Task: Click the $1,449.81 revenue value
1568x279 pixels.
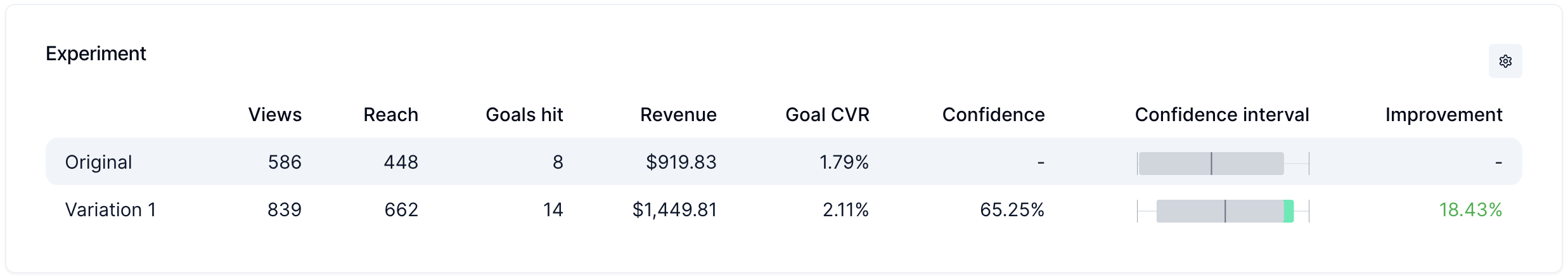Action: point(674,210)
